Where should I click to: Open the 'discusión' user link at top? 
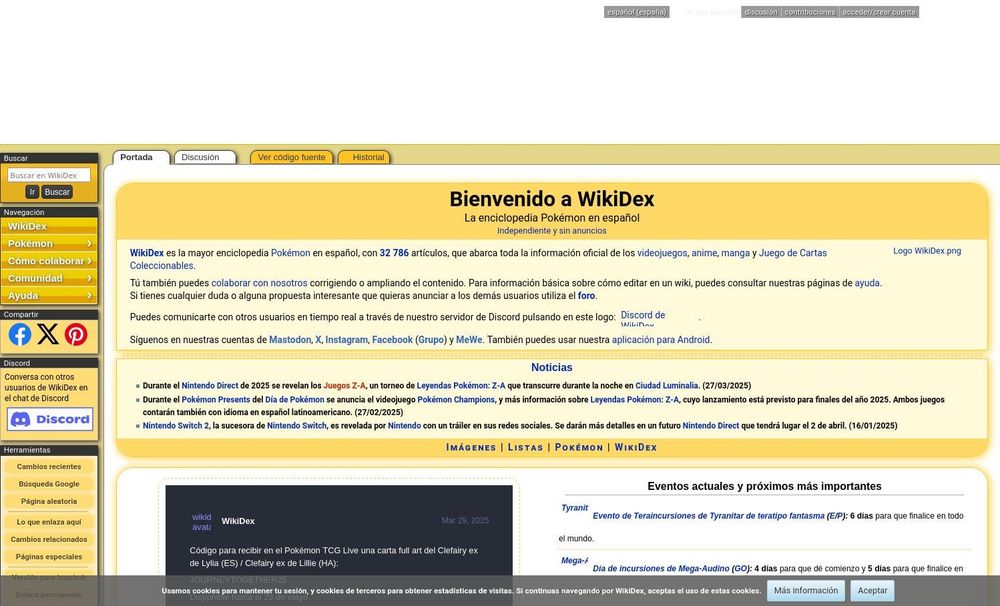tap(761, 12)
